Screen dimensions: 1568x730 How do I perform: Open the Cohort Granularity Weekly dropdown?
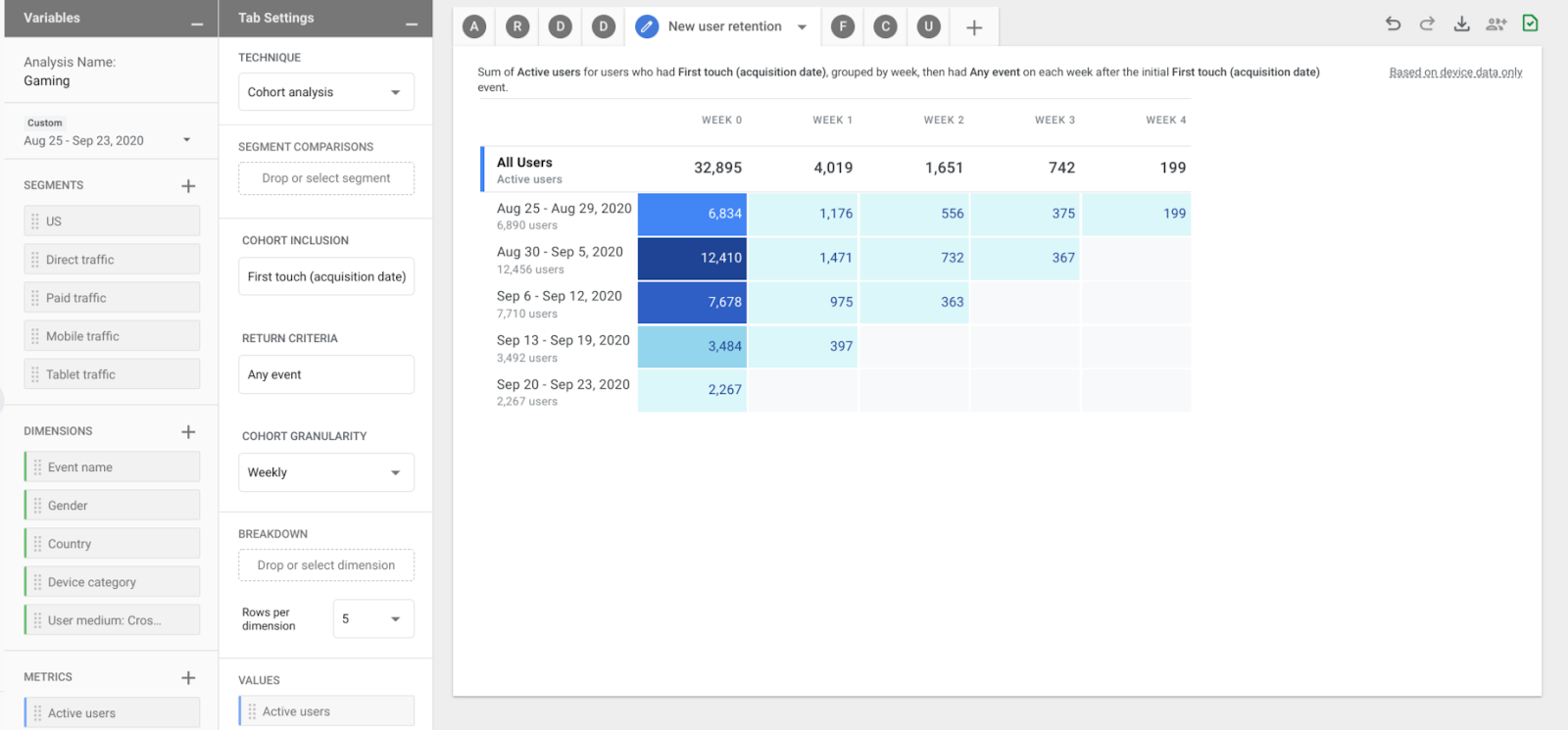pos(326,472)
